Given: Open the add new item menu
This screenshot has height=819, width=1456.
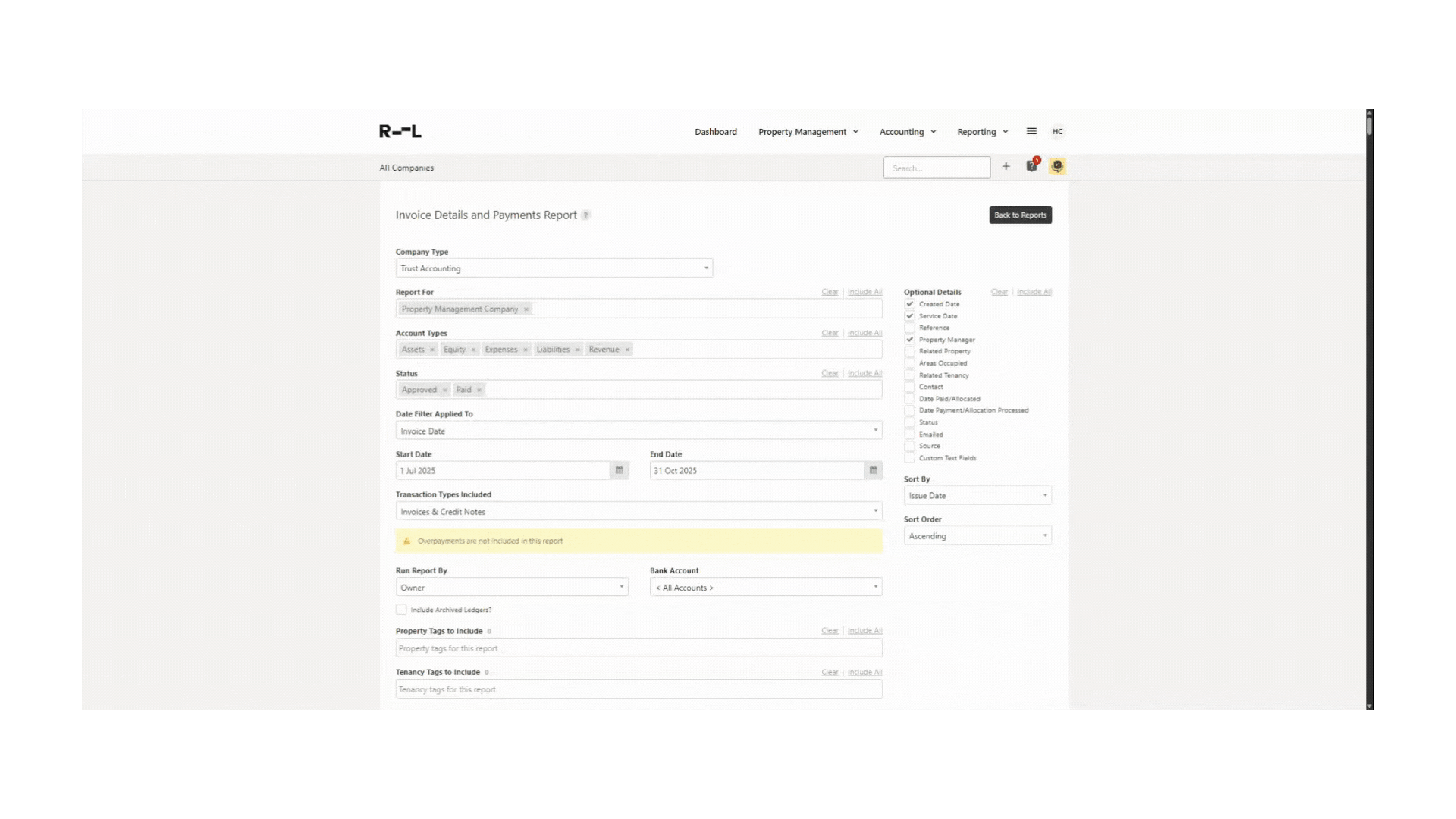Looking at the screenshot, I should (x=1006, y=167).
